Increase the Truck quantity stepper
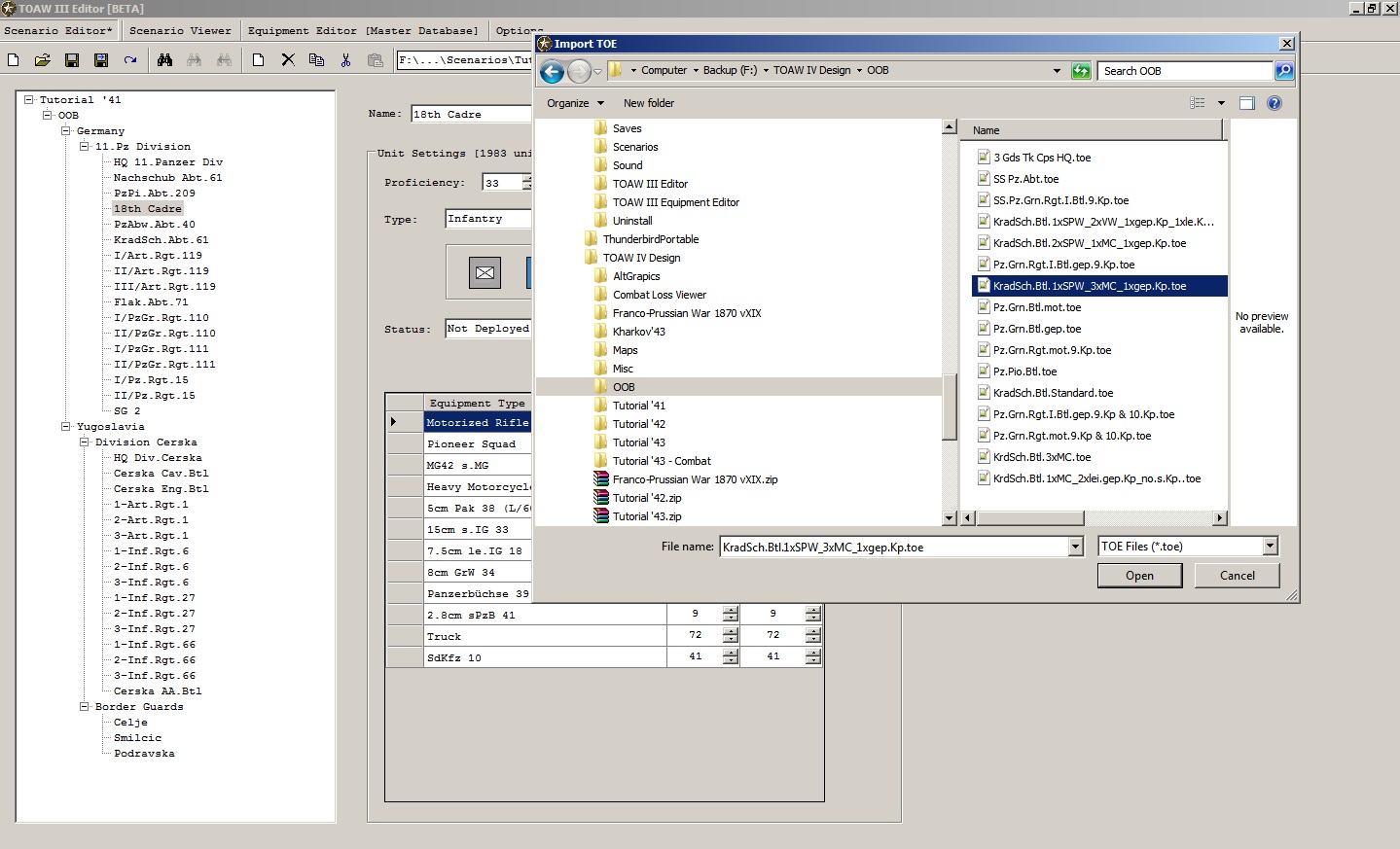 click(731, 631)
